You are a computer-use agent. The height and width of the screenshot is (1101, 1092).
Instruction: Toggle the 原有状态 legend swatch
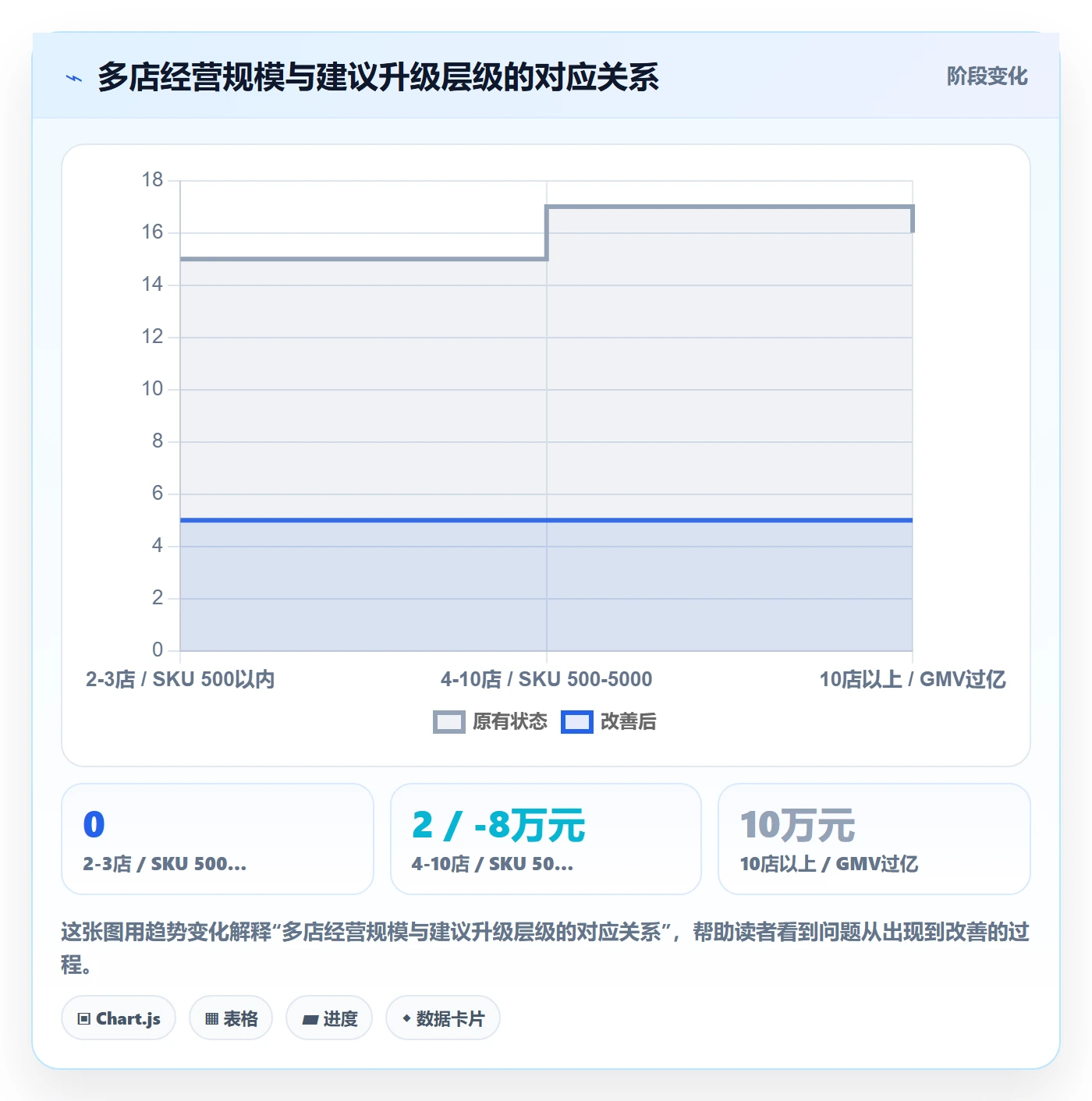pyautogui.click(x=449, y=722)
